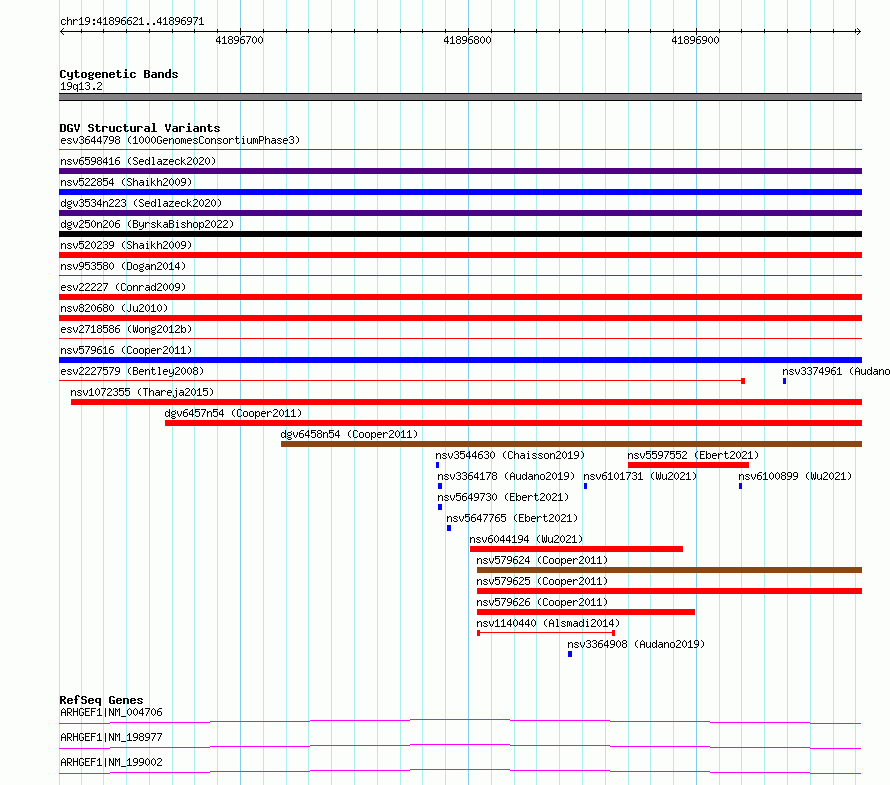Click the 19q13.2 cytogenetic band bar
The height and width of the screenshot is (785, 890).
[x=460, y=97]
